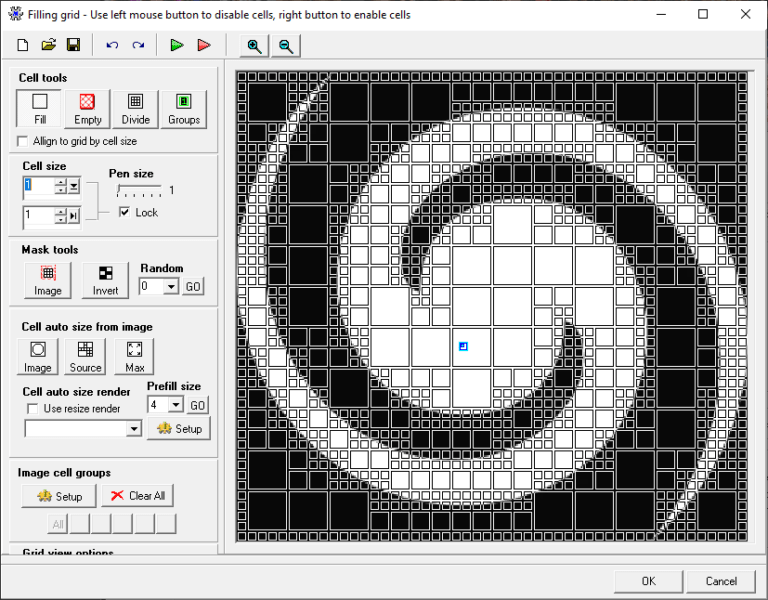Viewport: 768px width, 600px height.
Task: Uncheck the Lock checkbox
Action: click(x=124, y=212)
